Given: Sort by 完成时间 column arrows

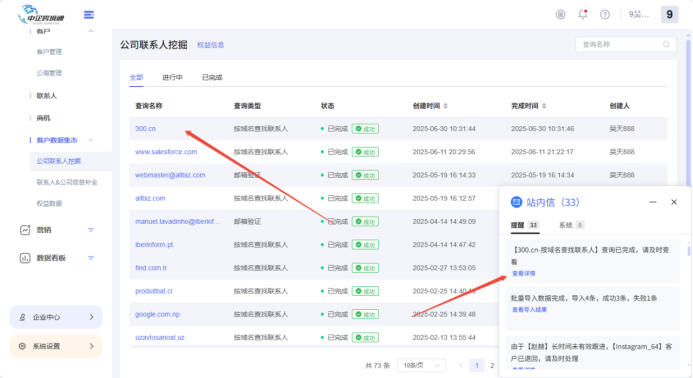Looking at the screenshot, I should [x=544, y=106].
